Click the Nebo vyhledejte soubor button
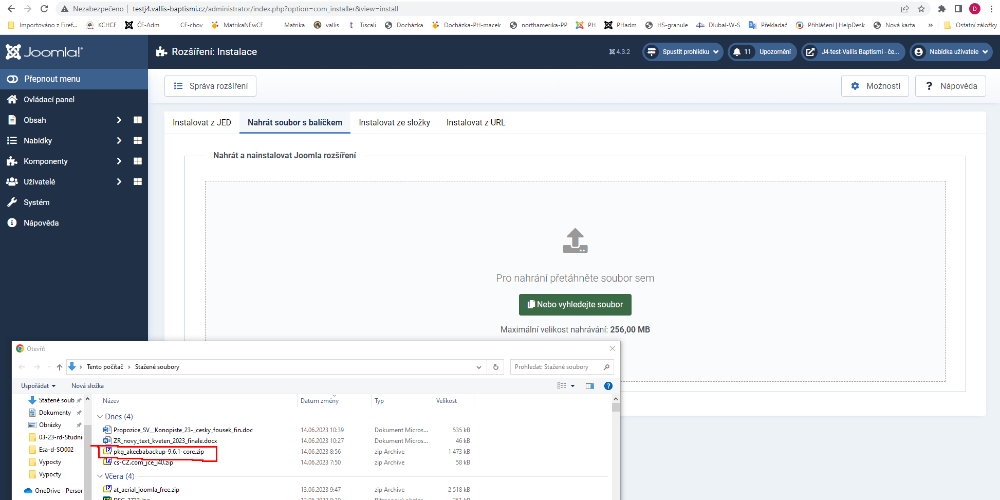The width and height of the screenshot is (1000, 500). click(x=575, y=304)
